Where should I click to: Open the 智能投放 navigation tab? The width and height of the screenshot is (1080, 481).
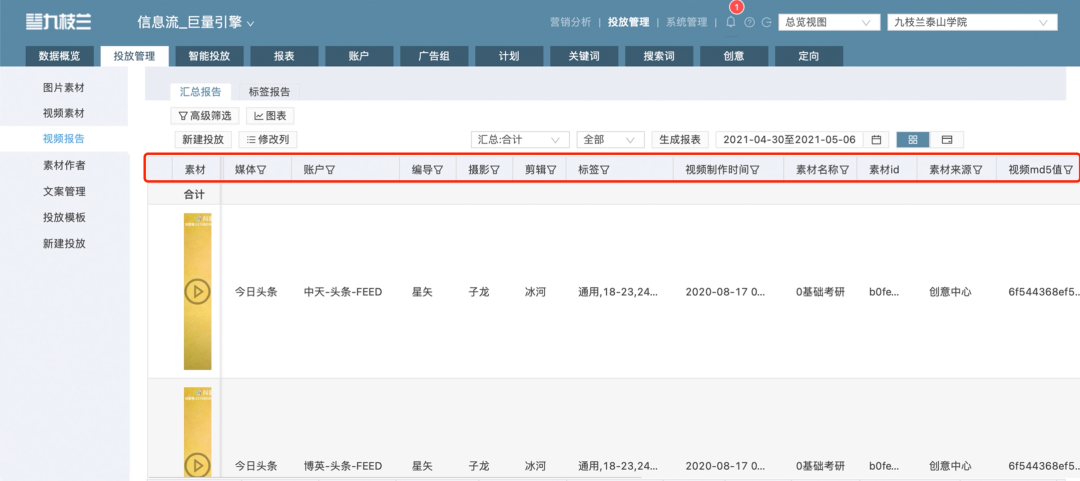point(208,56)
